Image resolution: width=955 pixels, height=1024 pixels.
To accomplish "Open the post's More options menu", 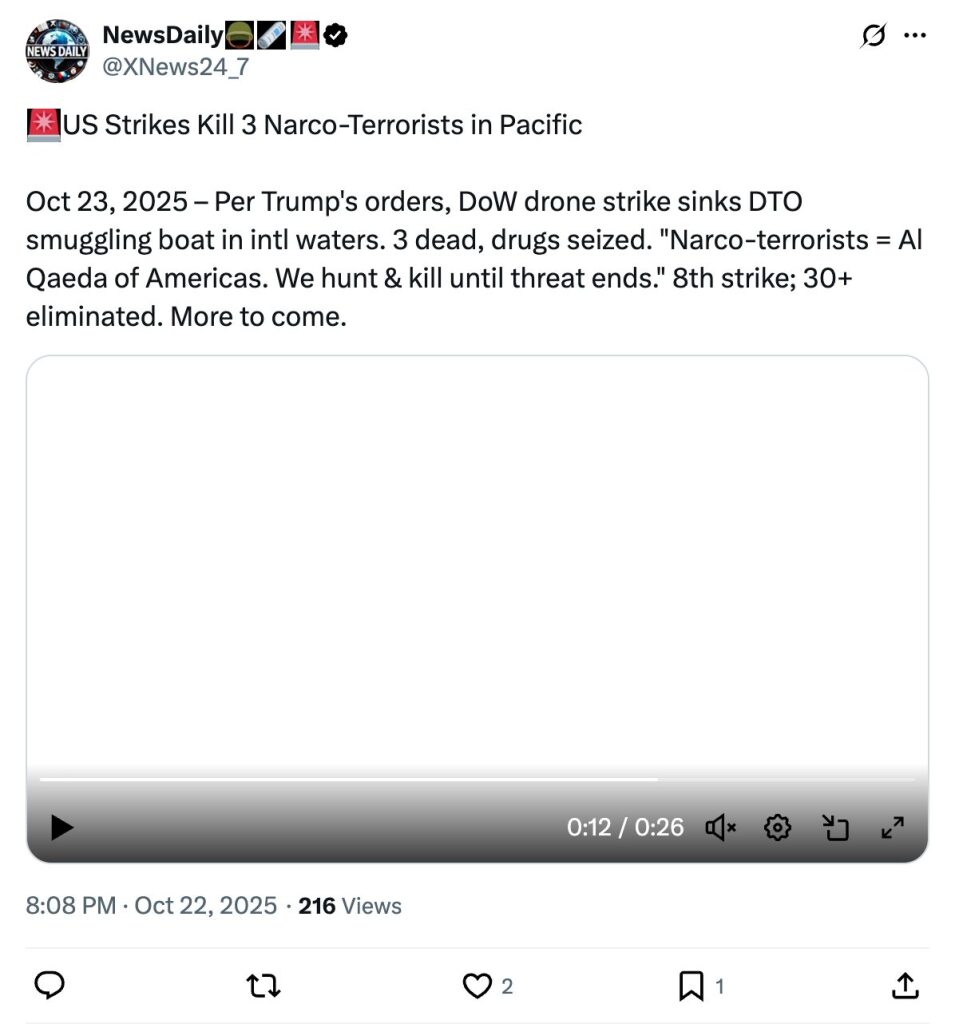I will pyautogui.click(x=914, y=36).
